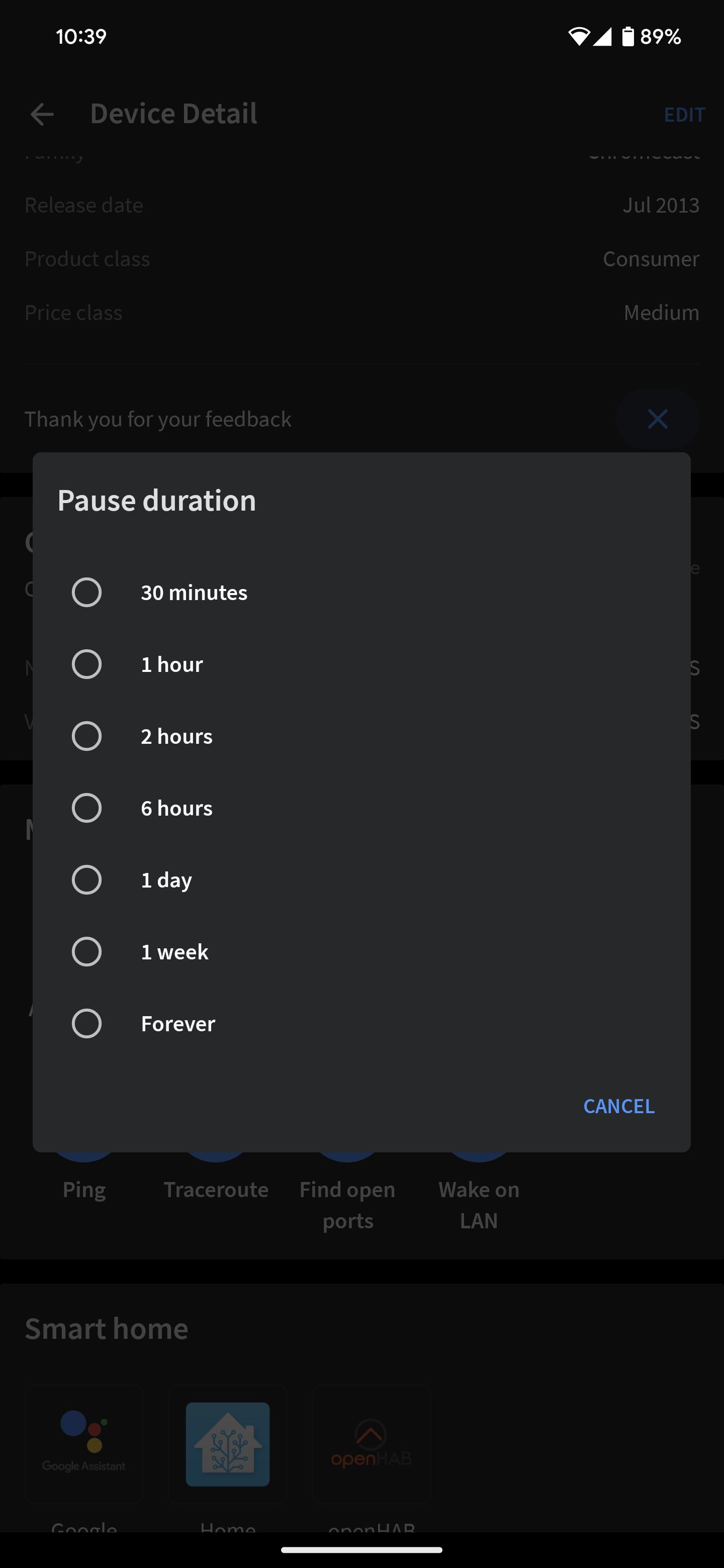Pick the Forever radio button
The width and height of the screenshot is (724, 1568).
click(86, 1023)
